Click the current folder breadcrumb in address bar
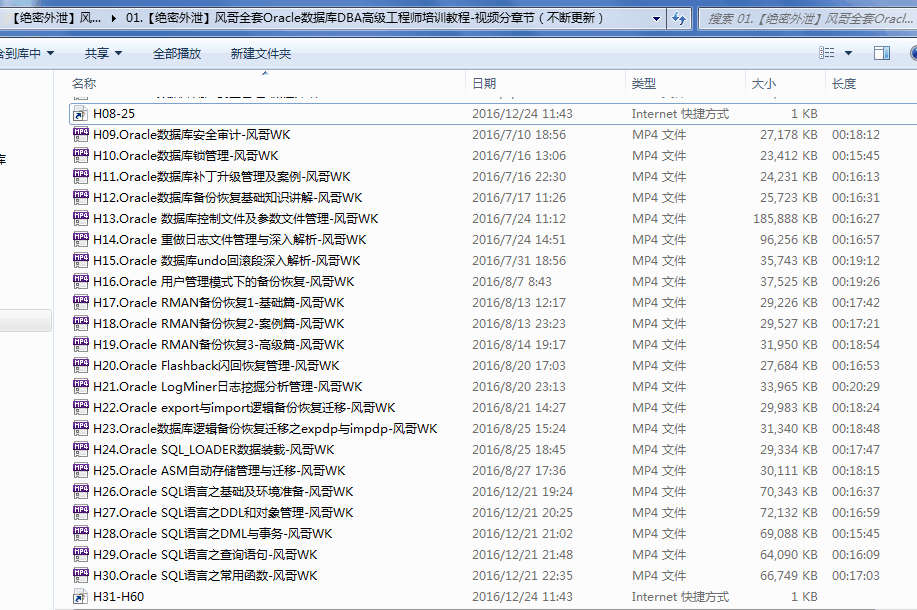Image resolution: width=917 pixels, height=610 pixels. (x=365, y=18)
